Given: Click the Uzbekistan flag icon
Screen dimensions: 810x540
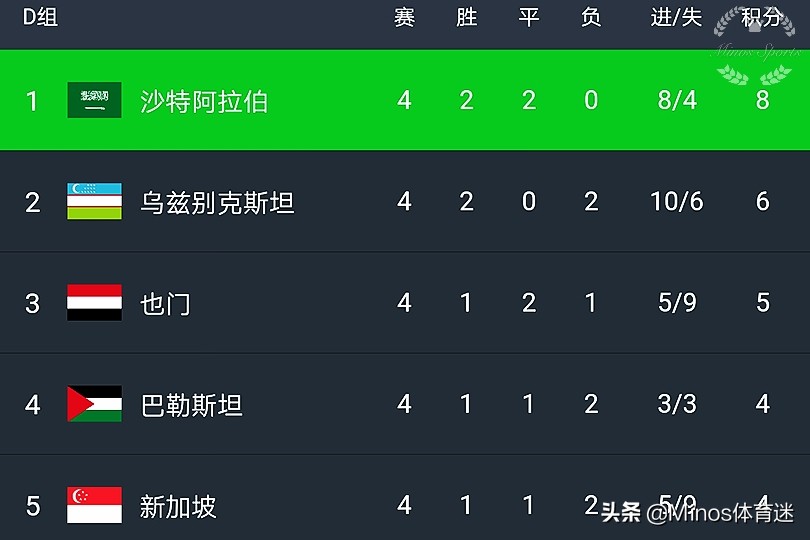Looking at the screenshot, I should pyautogui.click(x=94, y=202).
